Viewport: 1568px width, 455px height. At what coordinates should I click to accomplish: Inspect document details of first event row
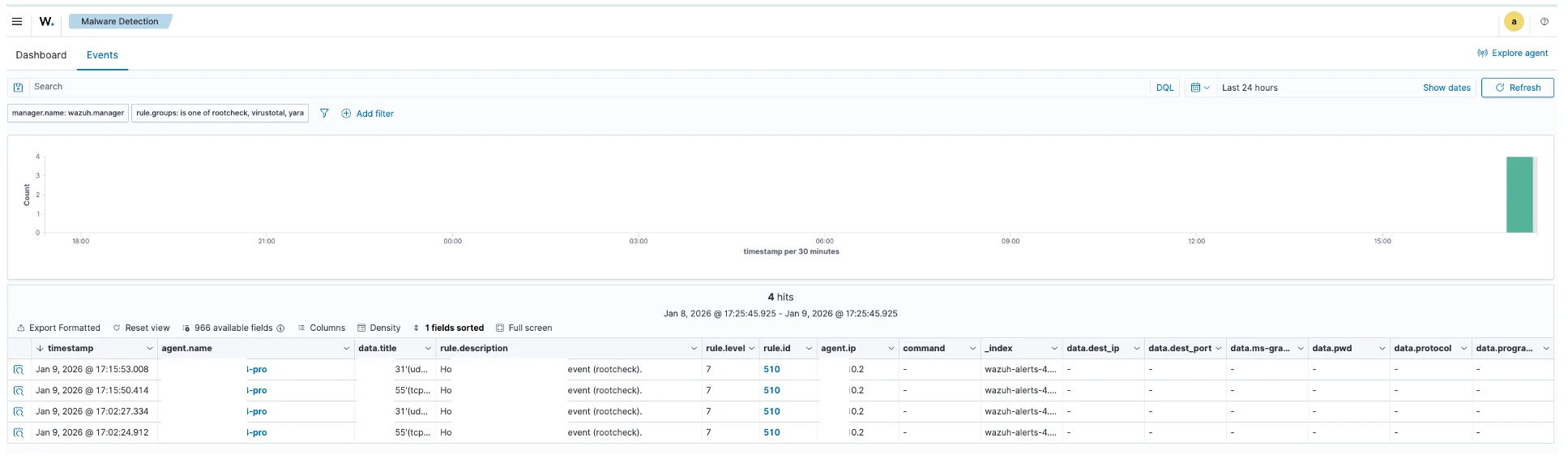[18, 369]
